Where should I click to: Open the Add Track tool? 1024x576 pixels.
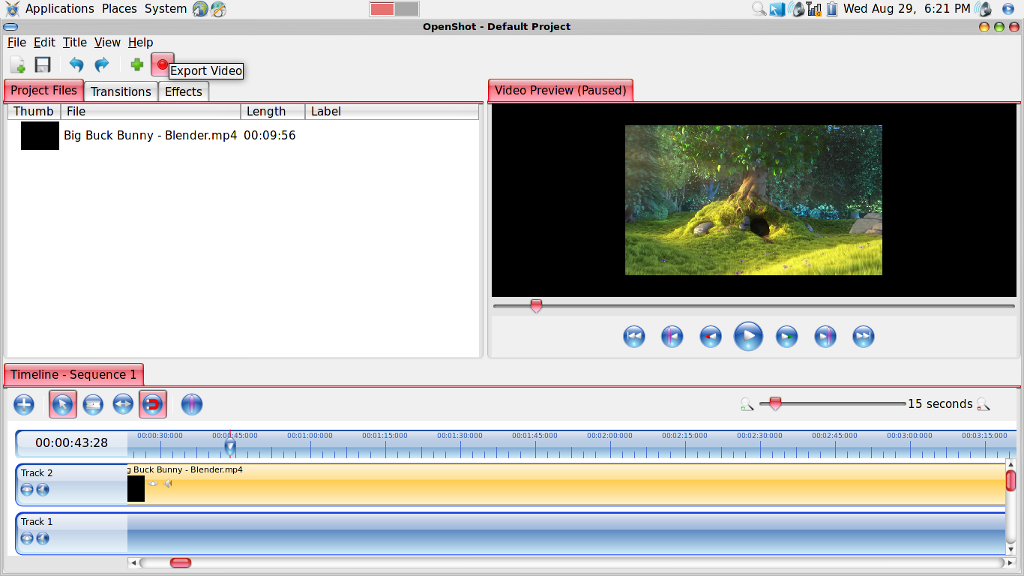tap(24, 404)
